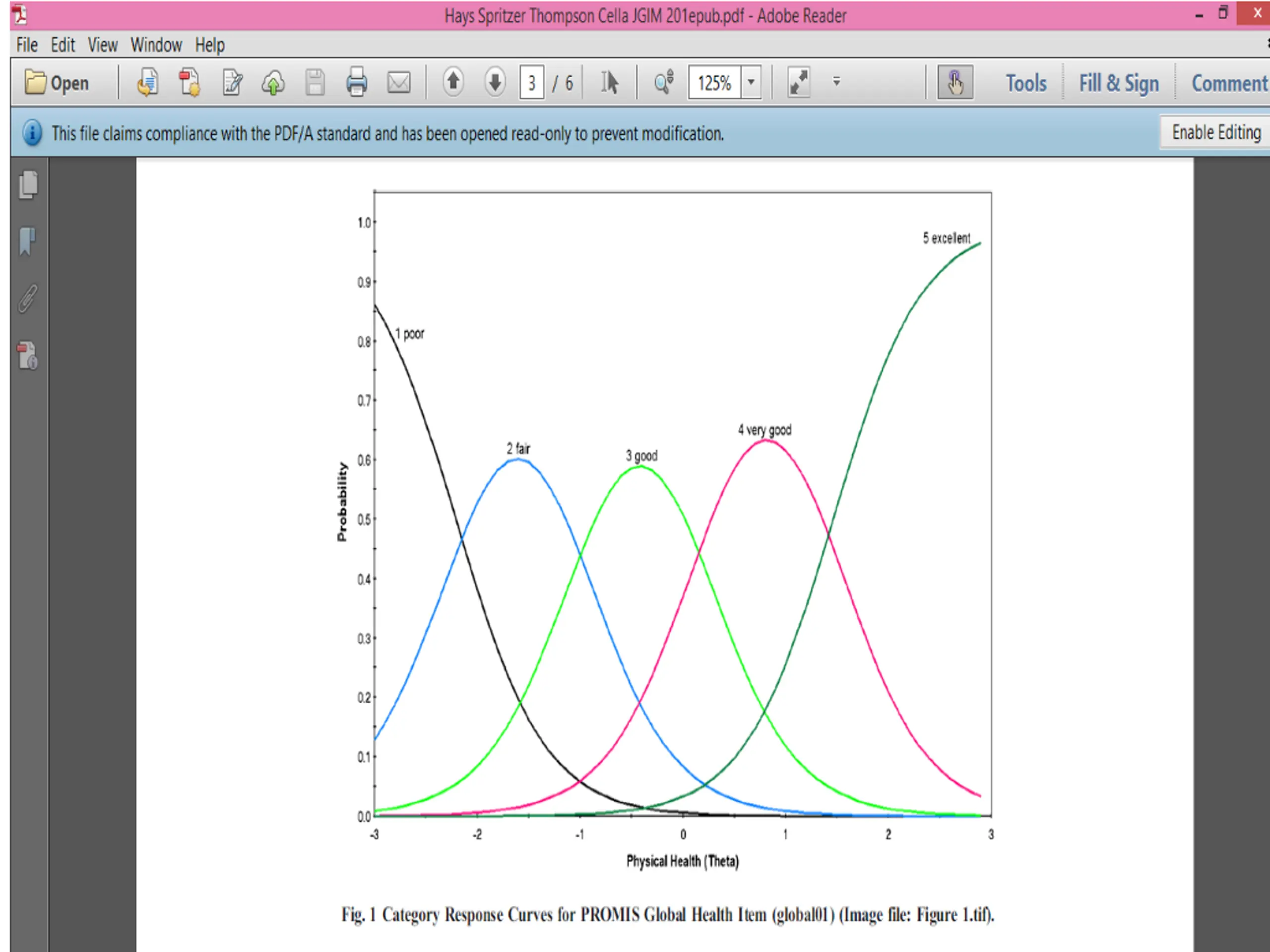Minimize the Adobe Reader window

(x=1199, y=16)
